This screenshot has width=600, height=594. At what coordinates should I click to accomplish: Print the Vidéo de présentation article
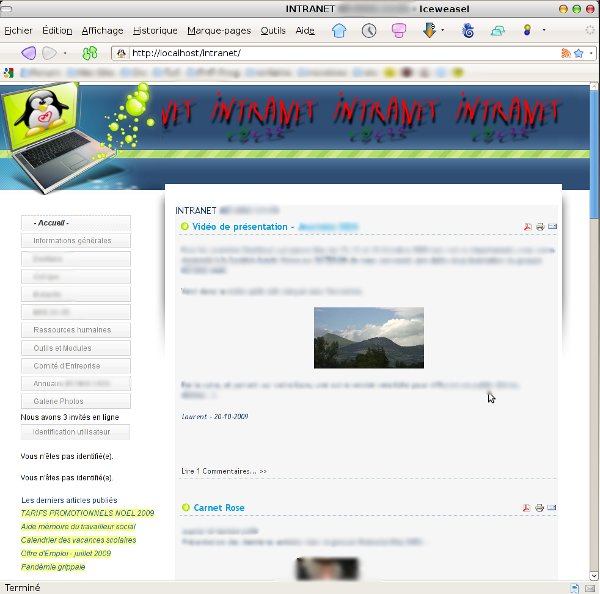540,227
